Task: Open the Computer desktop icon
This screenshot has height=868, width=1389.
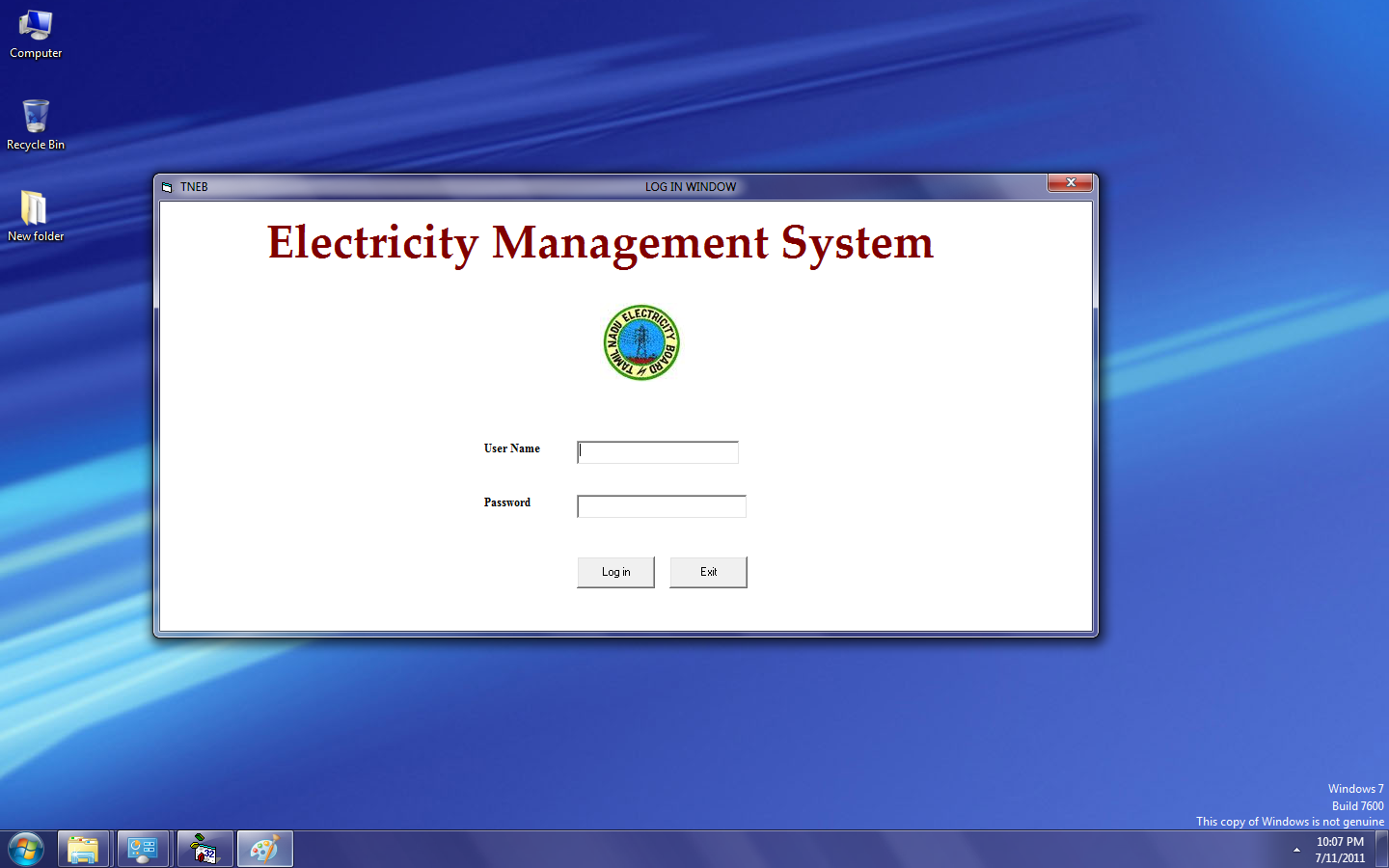Action: (36, 35)
